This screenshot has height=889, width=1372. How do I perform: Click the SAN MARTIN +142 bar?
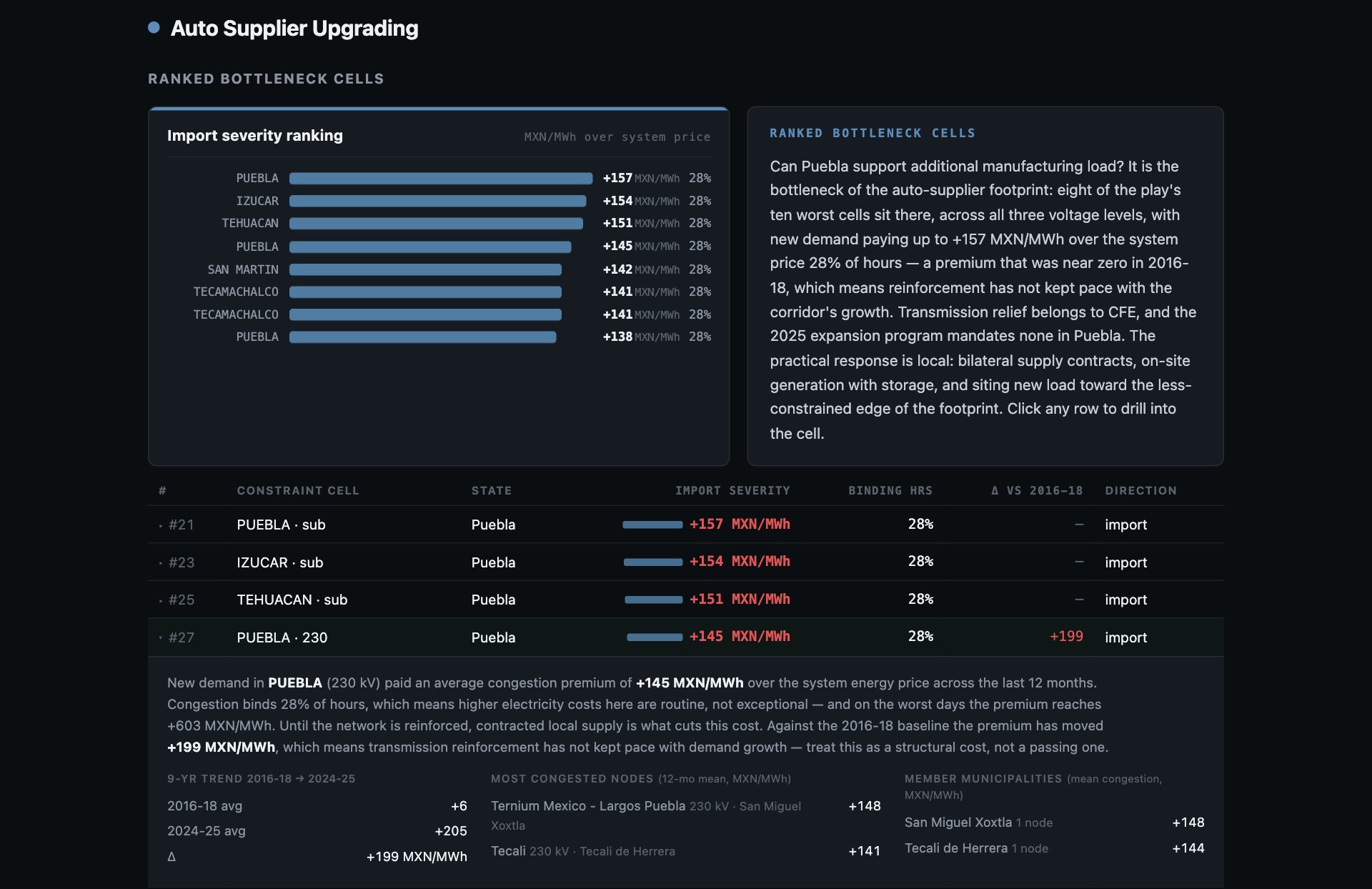pyautogui.click(x=425, y=269)
